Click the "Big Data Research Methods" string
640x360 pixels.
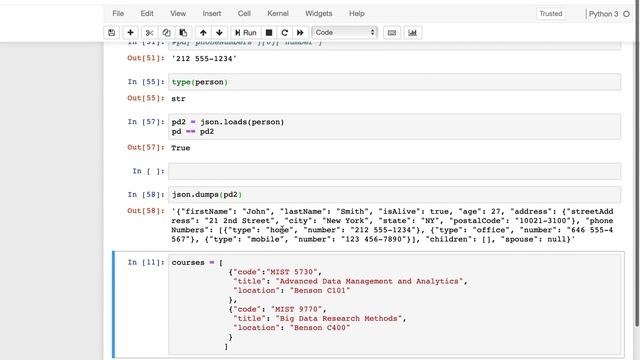(339, 318)
